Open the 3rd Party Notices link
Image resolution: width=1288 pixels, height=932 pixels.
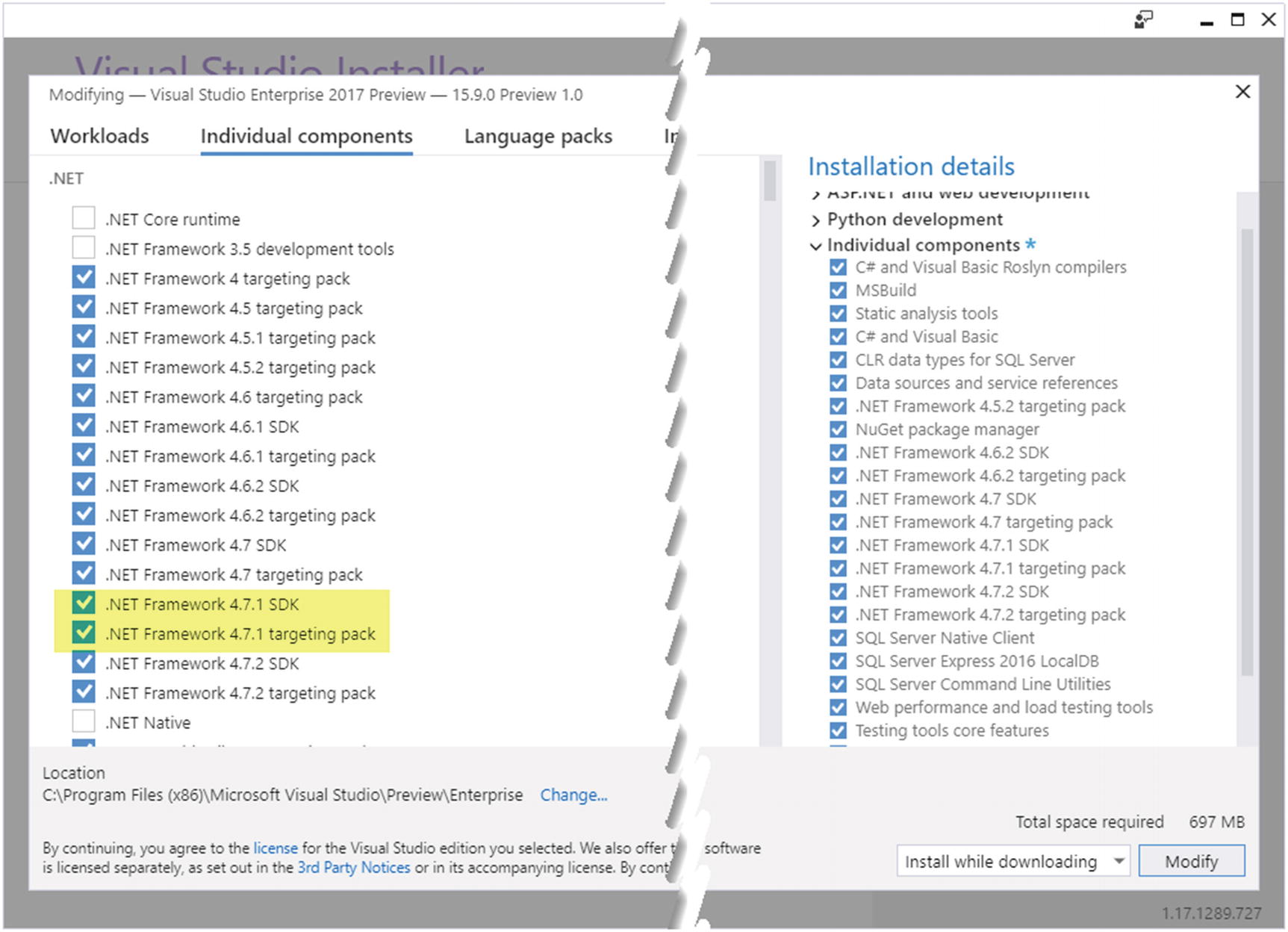click(x=354, y=868)
